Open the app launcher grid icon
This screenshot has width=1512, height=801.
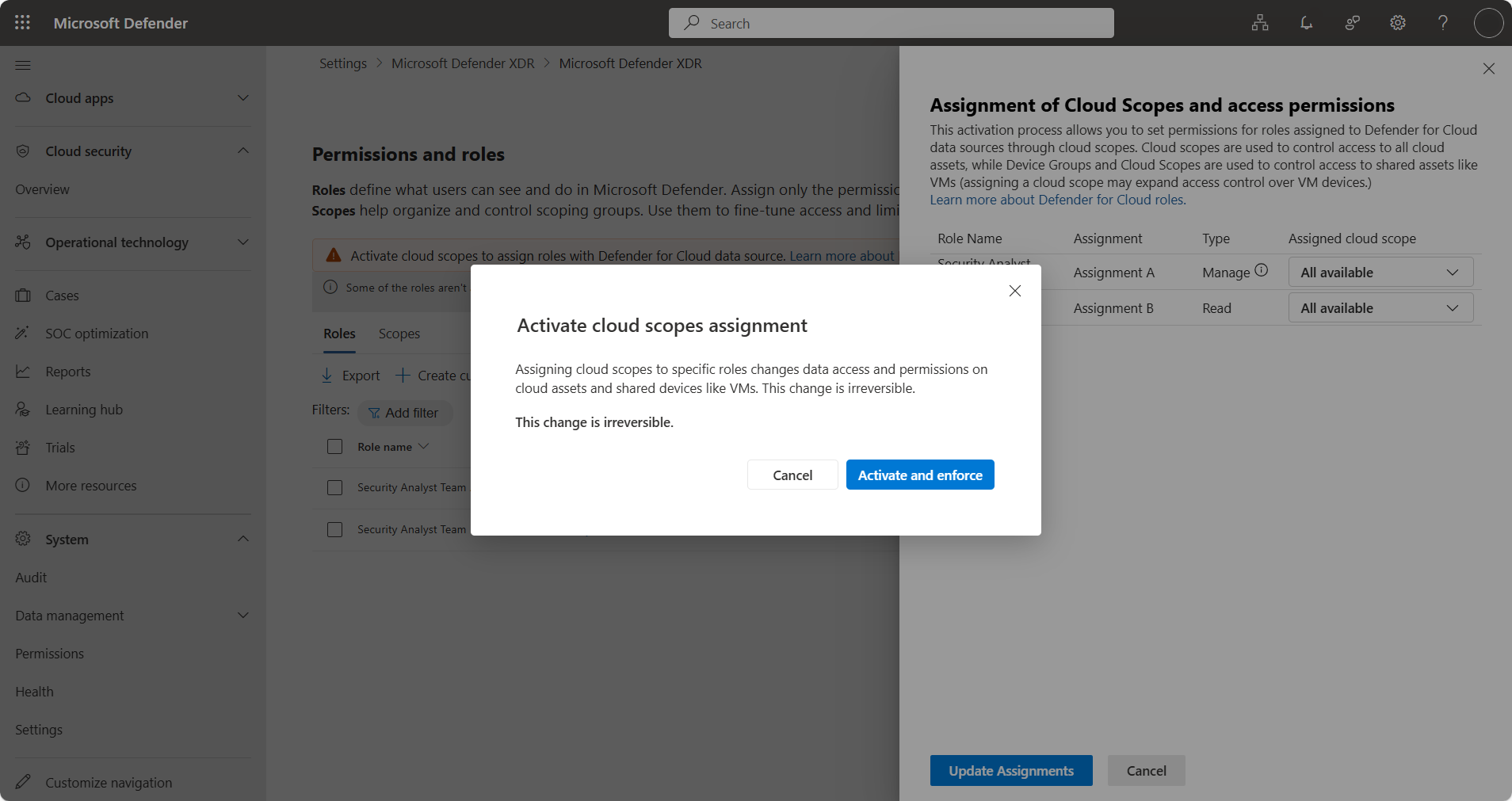[x=22, y=23]
